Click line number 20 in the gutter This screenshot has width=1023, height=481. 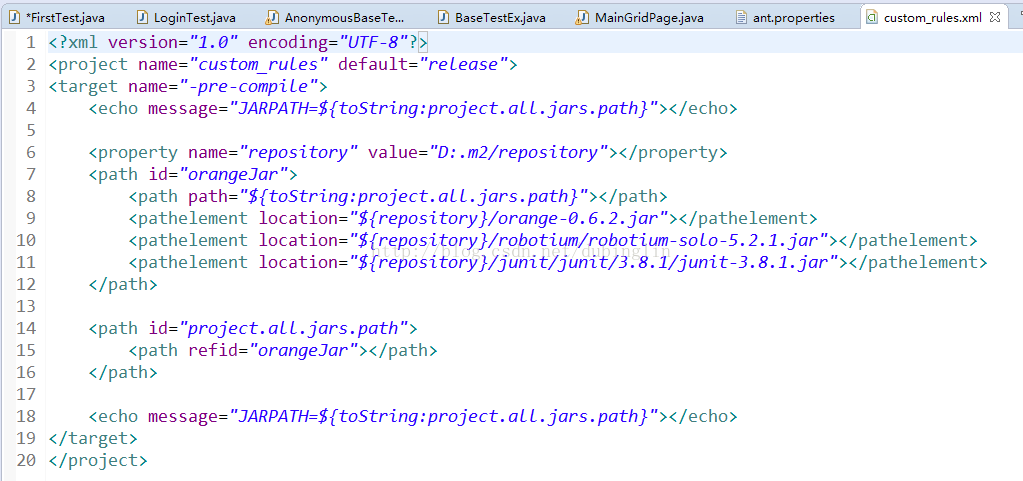point(26,460)
